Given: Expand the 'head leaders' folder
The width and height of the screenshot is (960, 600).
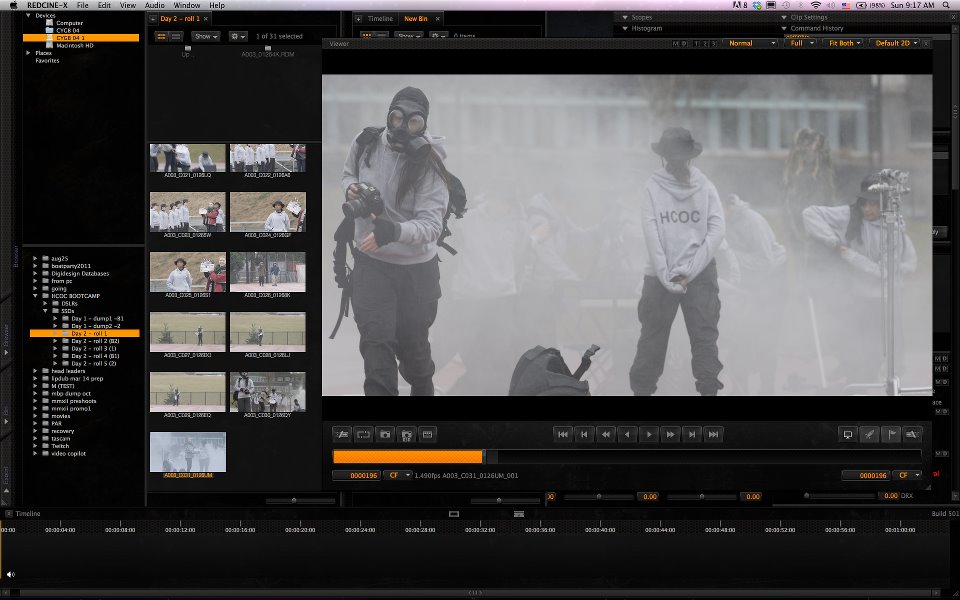Looking at the screenshot, I should point(35,371).
